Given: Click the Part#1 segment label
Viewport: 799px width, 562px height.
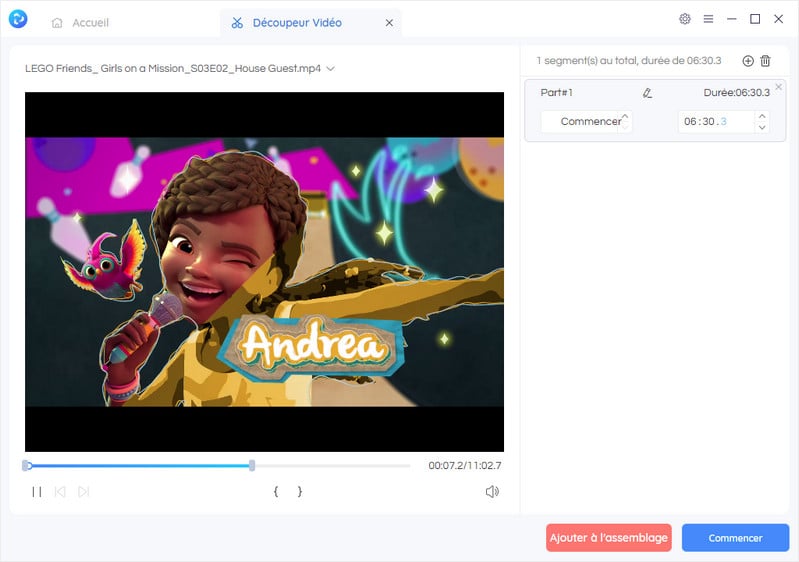Looking at the screenshot, I should [x=556, y=93].
